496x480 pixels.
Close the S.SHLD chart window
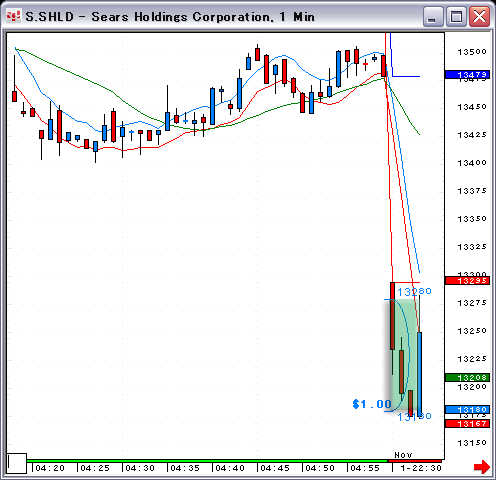pos(479,16)
